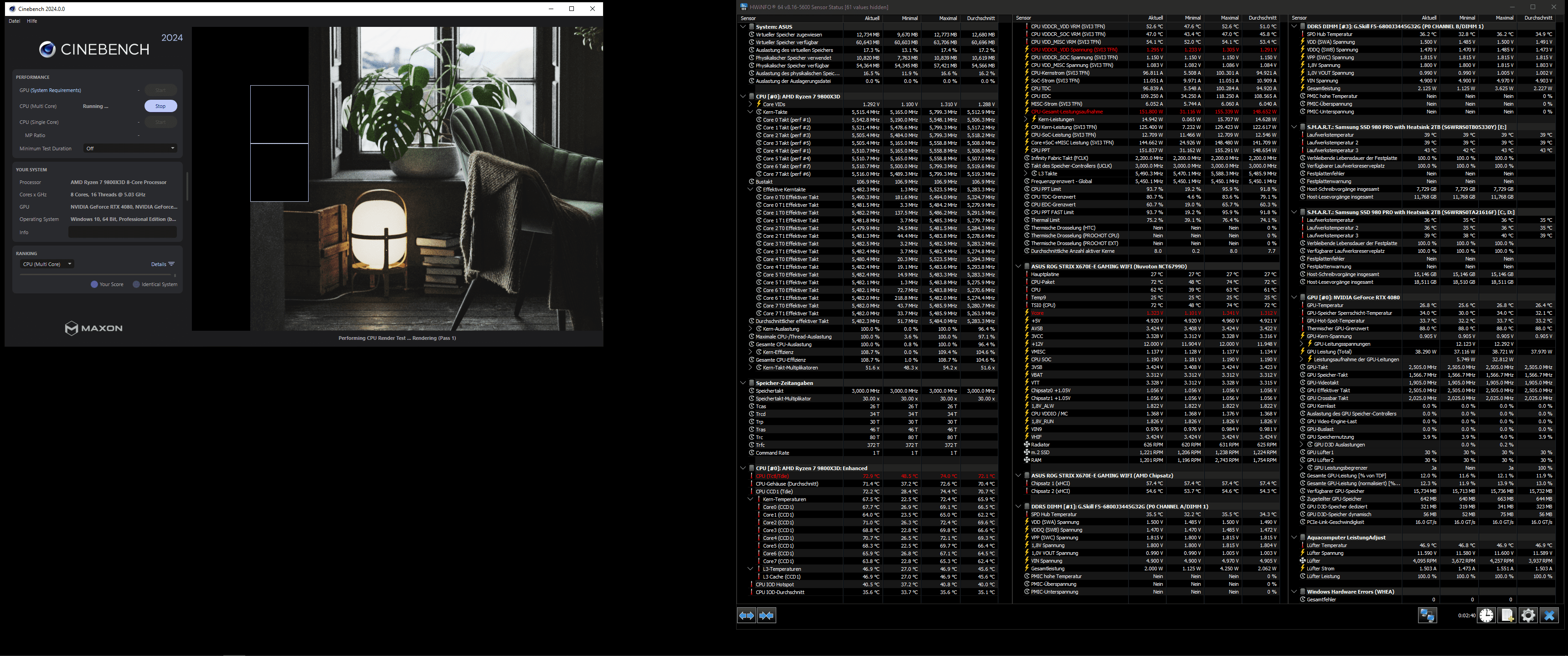Open the Hilfe menu in Cinebench

pyautogui.click(x=32, y=21)
